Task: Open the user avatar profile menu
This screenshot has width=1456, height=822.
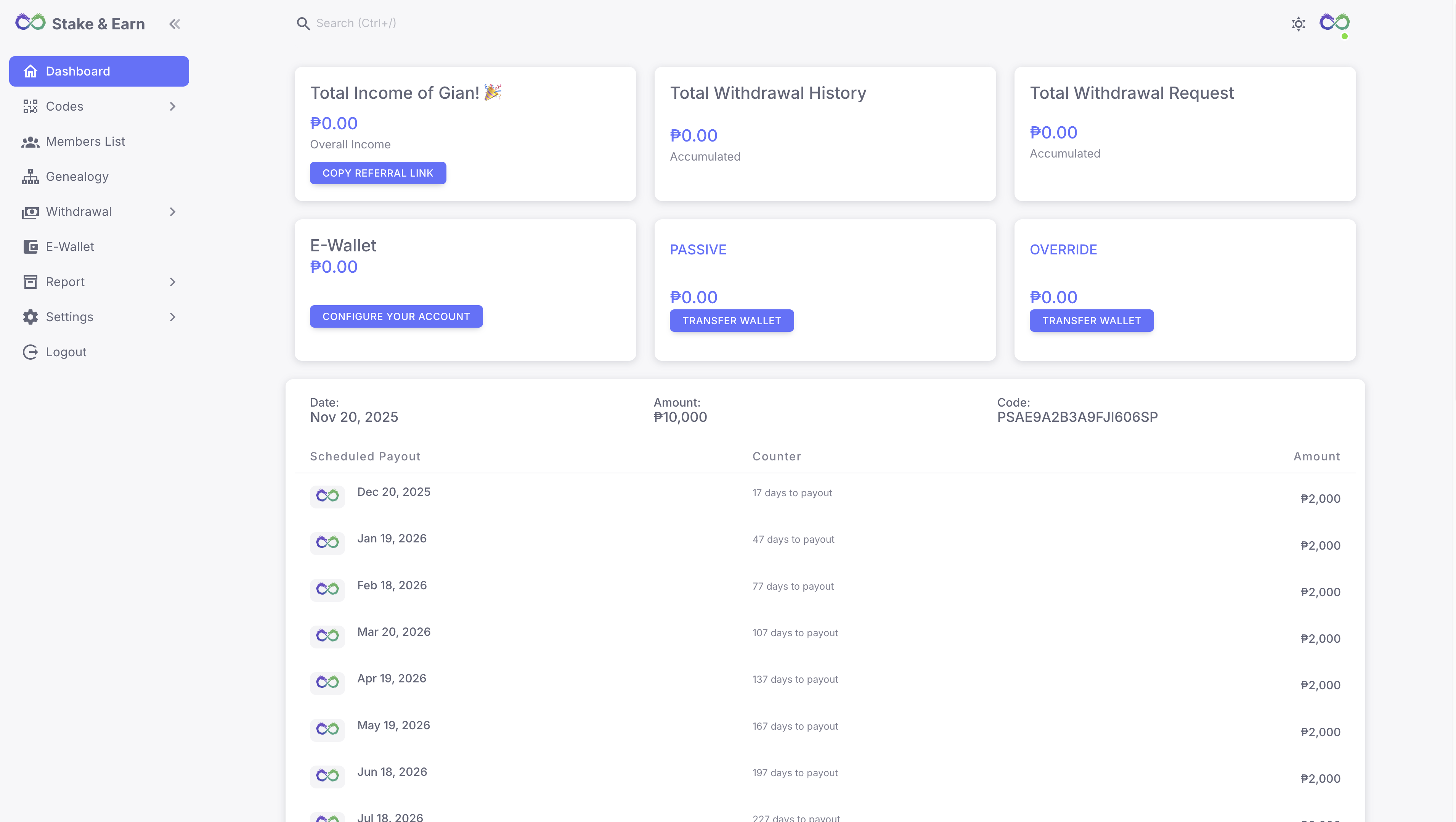Action: 1334,24
